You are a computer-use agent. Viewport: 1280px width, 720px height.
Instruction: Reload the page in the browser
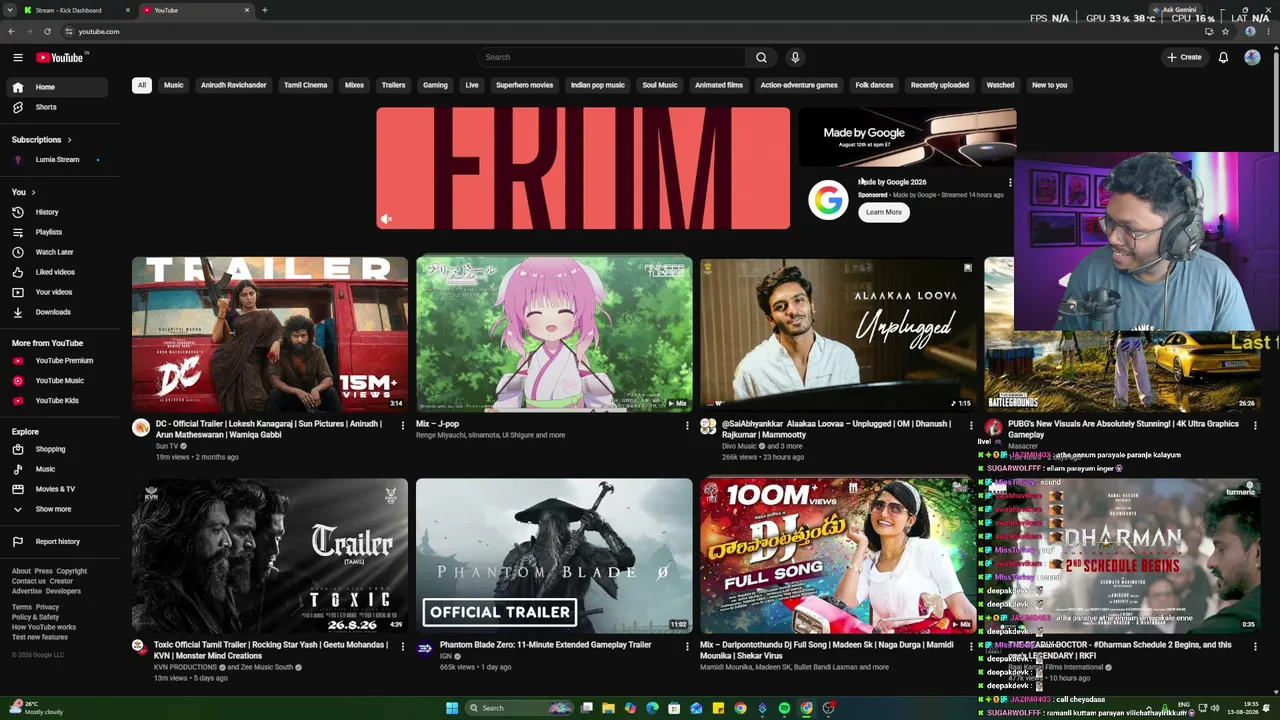coord(47,31)
